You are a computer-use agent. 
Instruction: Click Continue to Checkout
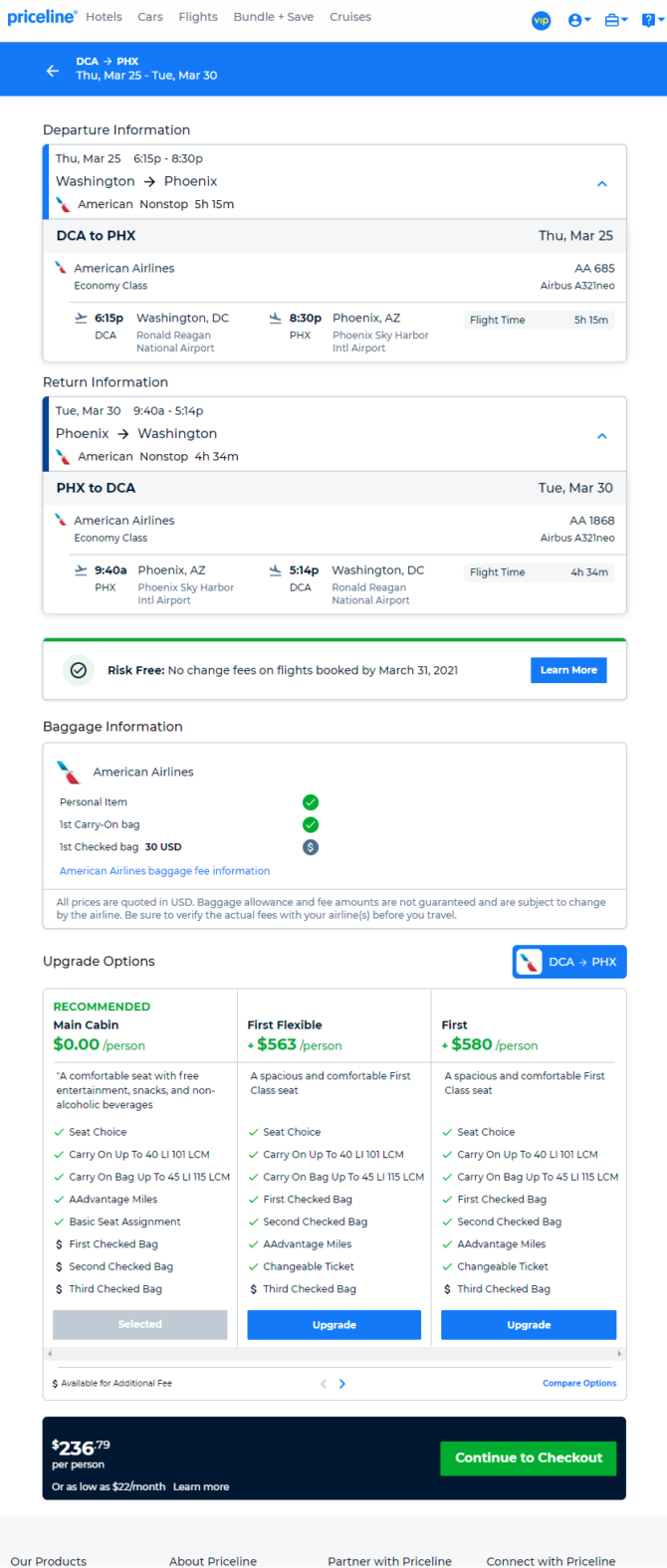tap(529, 1457)
